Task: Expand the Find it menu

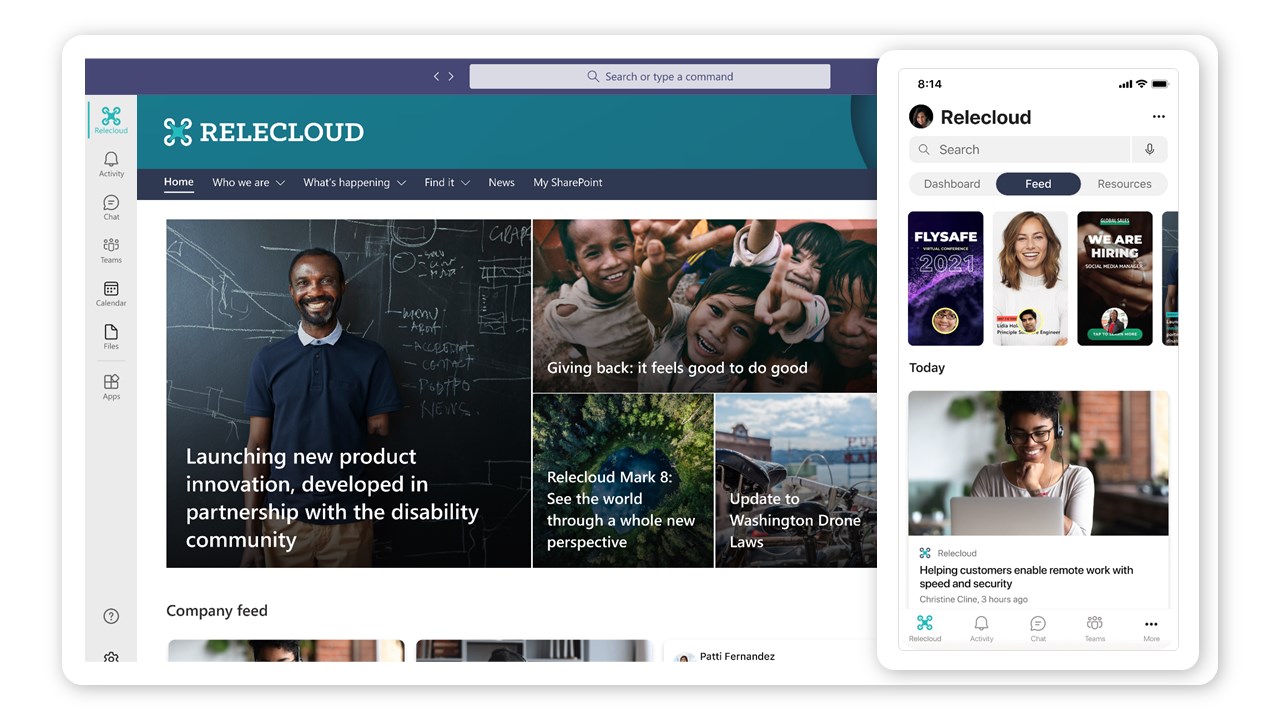Action: (447, 183)
